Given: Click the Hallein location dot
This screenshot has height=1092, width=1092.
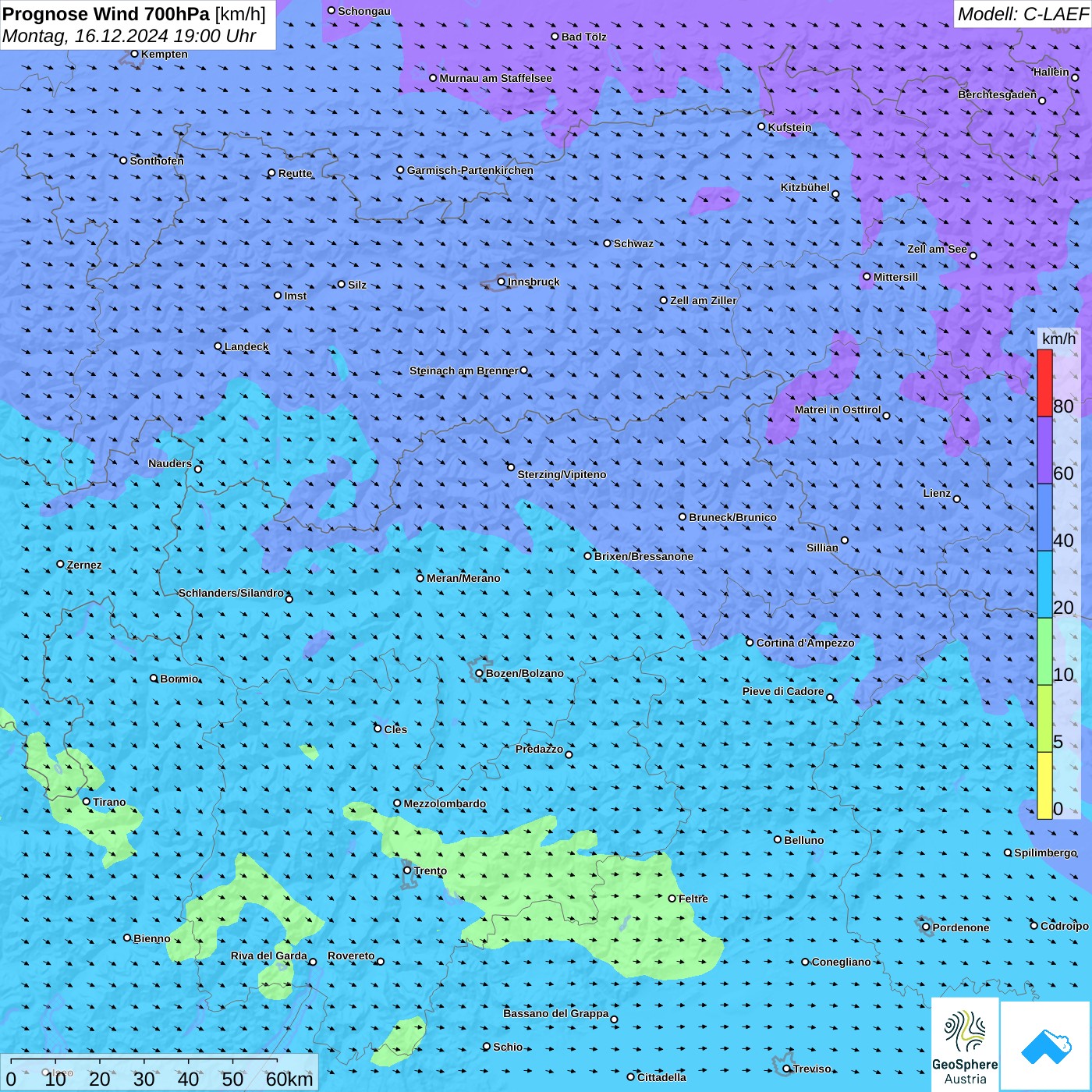Looking at the screenshot, I should (1075, 77).
